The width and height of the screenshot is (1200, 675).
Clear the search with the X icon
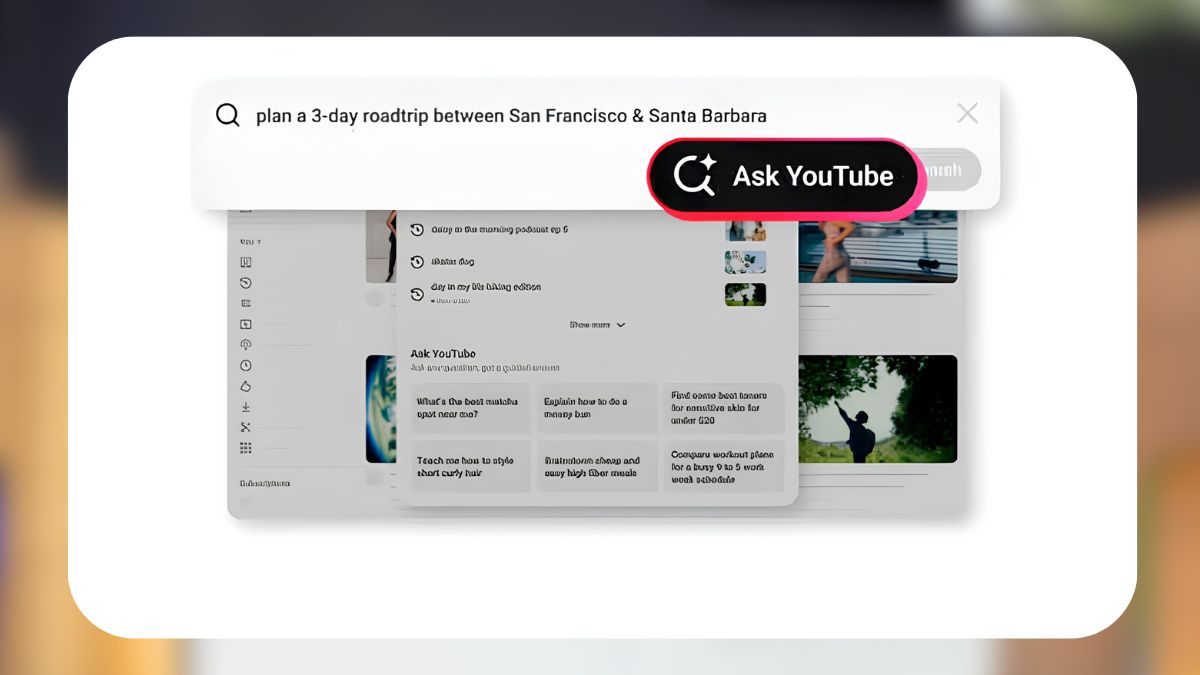point(967,113)
